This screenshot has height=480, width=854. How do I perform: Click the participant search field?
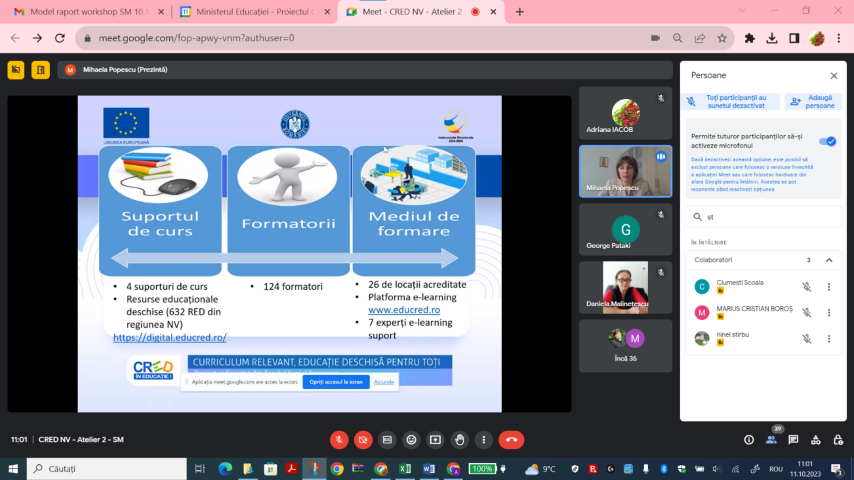pos(765,216)
